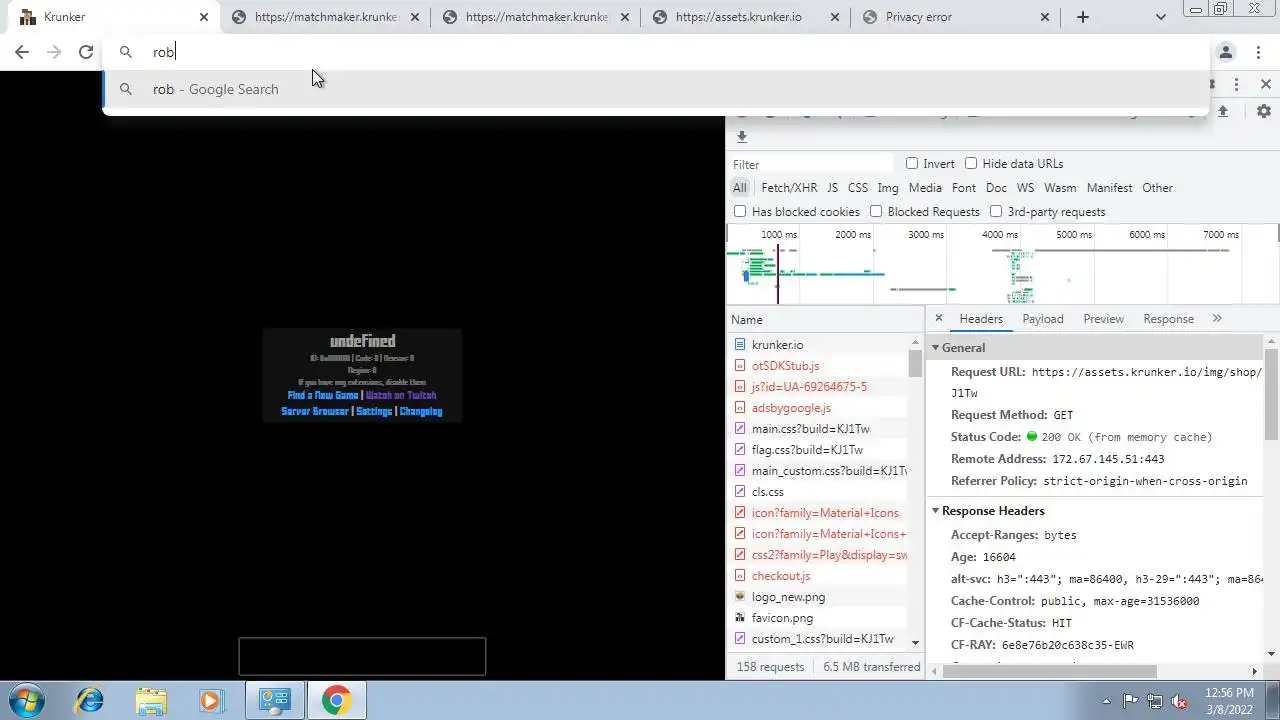1280x720 pixels.
Task: Open the Response tab
Action: (x=1168, y=319)
